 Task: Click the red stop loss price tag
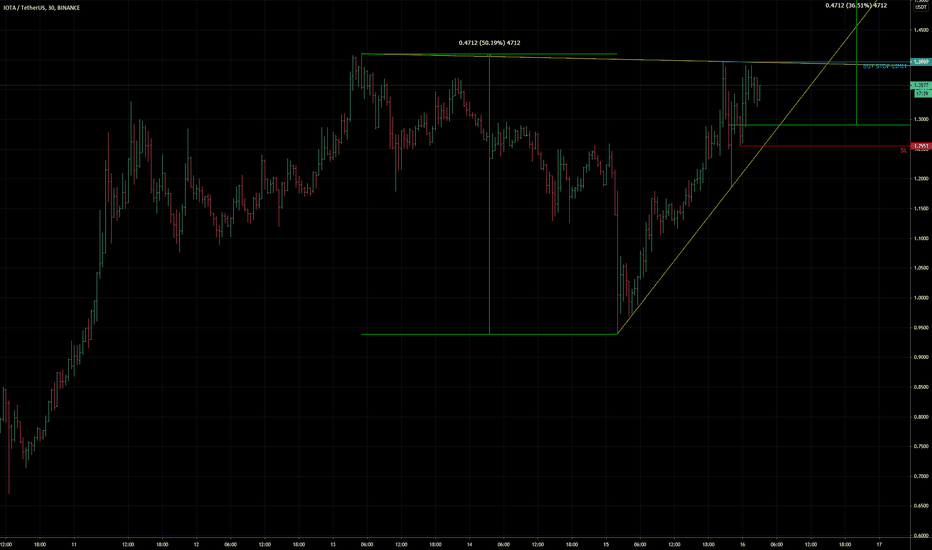[x=921, y=146]
